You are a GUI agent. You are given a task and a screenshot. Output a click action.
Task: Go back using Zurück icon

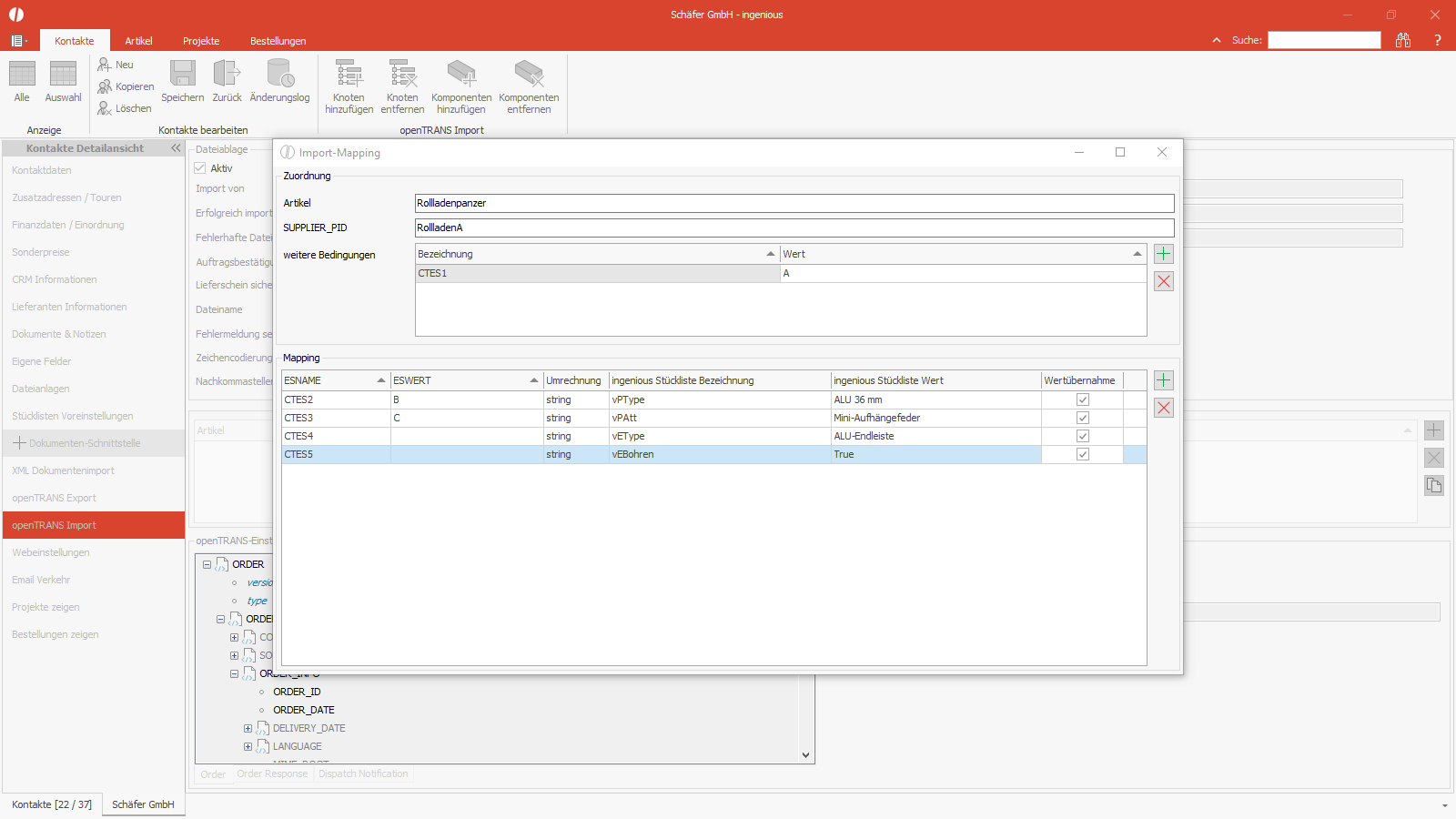[x=227, y=82]
